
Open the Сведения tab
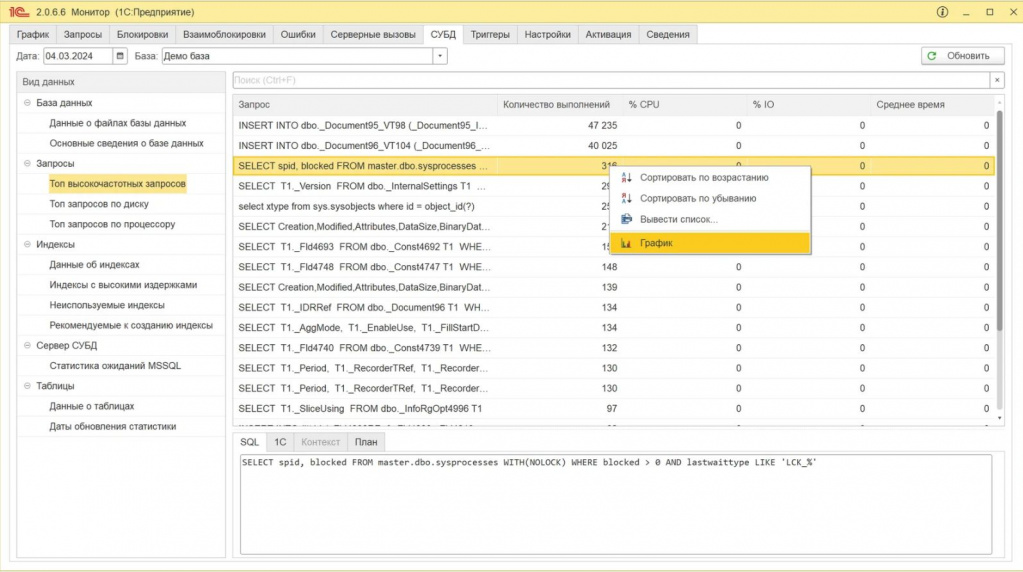pyautogui.click(x=667, y=35)
